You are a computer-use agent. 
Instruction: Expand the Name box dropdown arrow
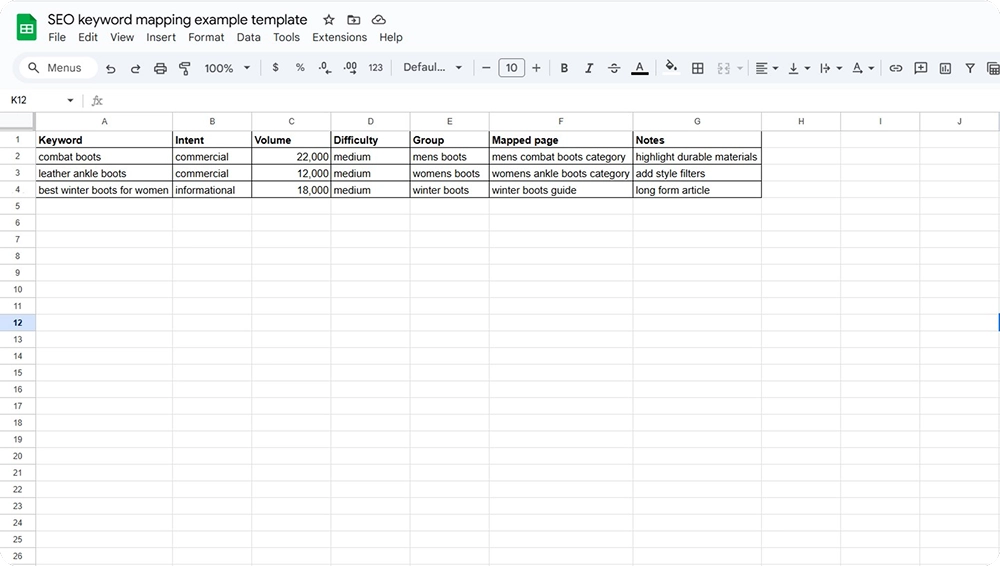(x=70, y=100)
